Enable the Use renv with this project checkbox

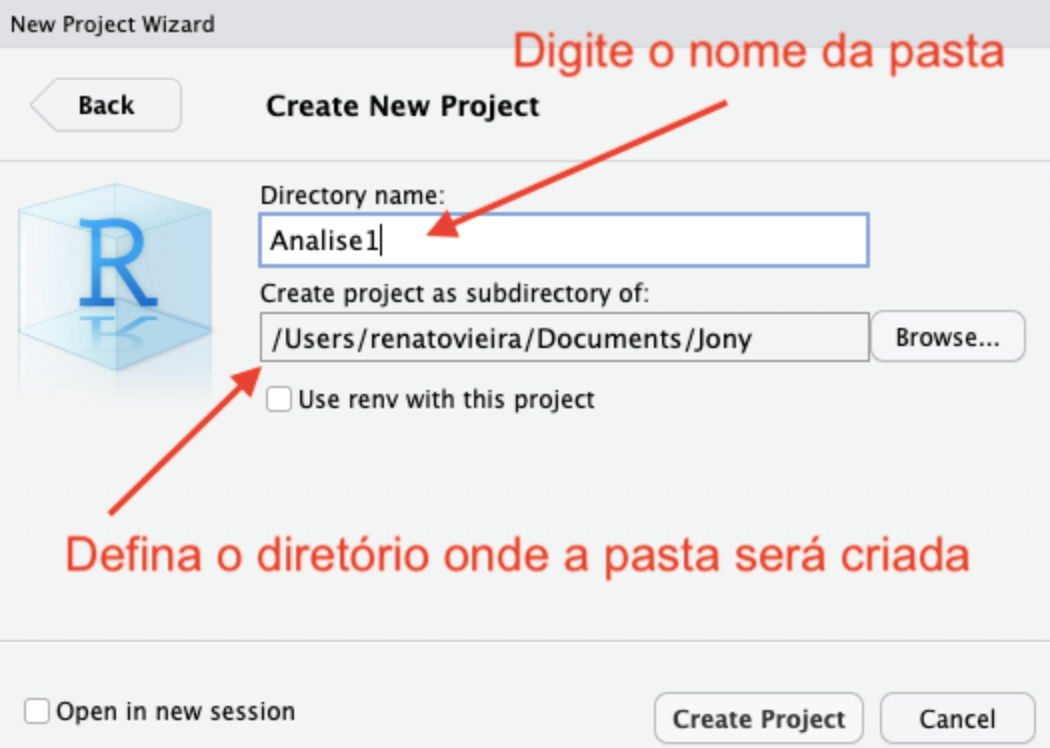[280, 400]
